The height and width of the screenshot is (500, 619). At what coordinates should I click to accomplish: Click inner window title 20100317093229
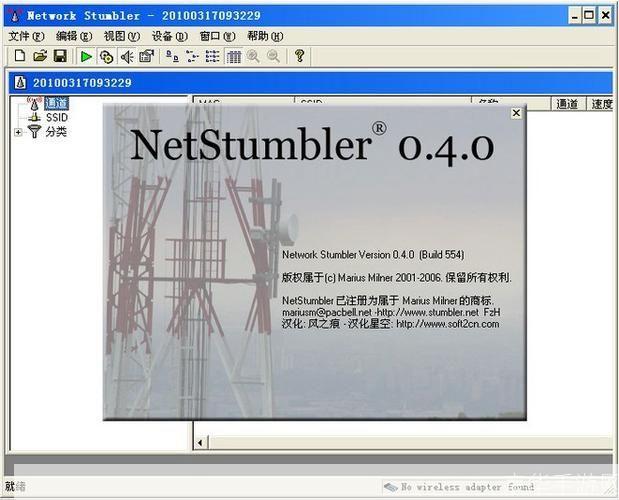(x=82, y=83)
